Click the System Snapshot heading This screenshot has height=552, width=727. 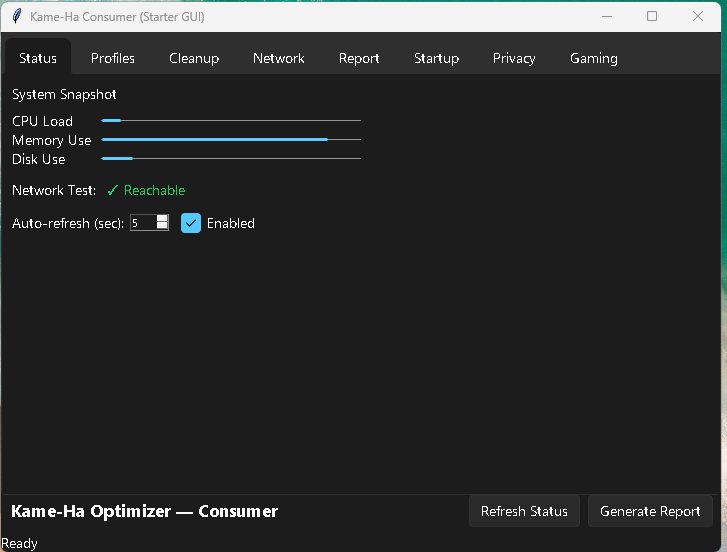64,94
